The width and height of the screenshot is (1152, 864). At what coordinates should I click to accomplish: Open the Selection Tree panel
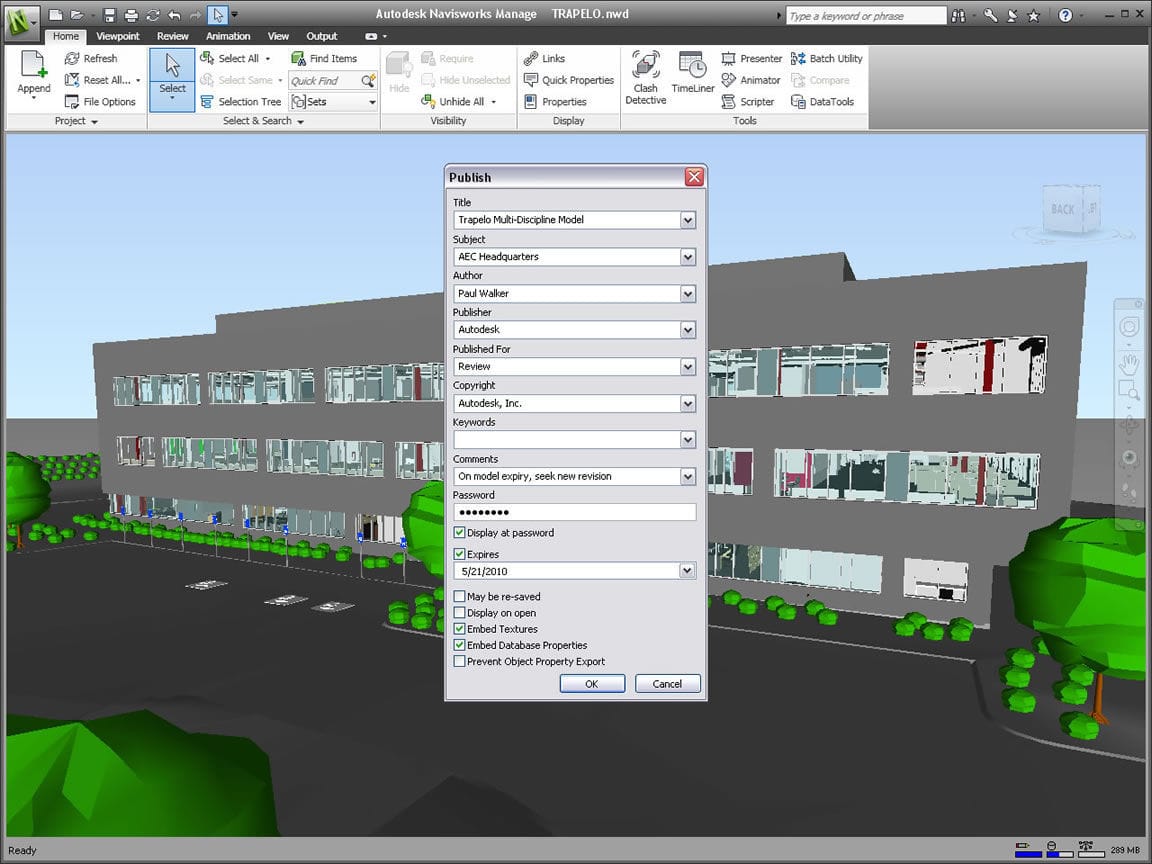241,102
